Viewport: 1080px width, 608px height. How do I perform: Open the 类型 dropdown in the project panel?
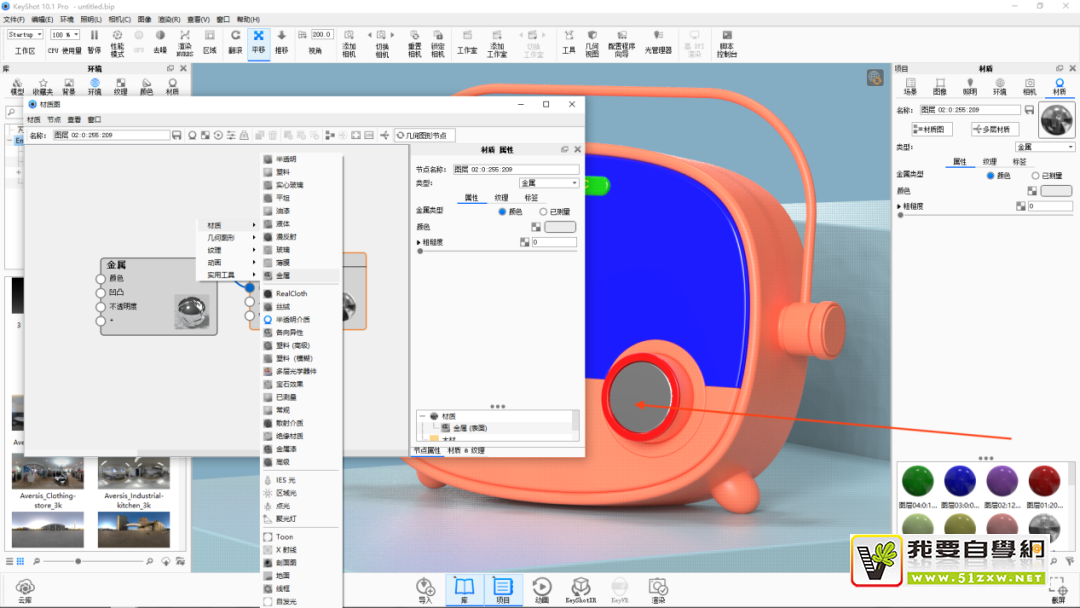[1044, 147]
